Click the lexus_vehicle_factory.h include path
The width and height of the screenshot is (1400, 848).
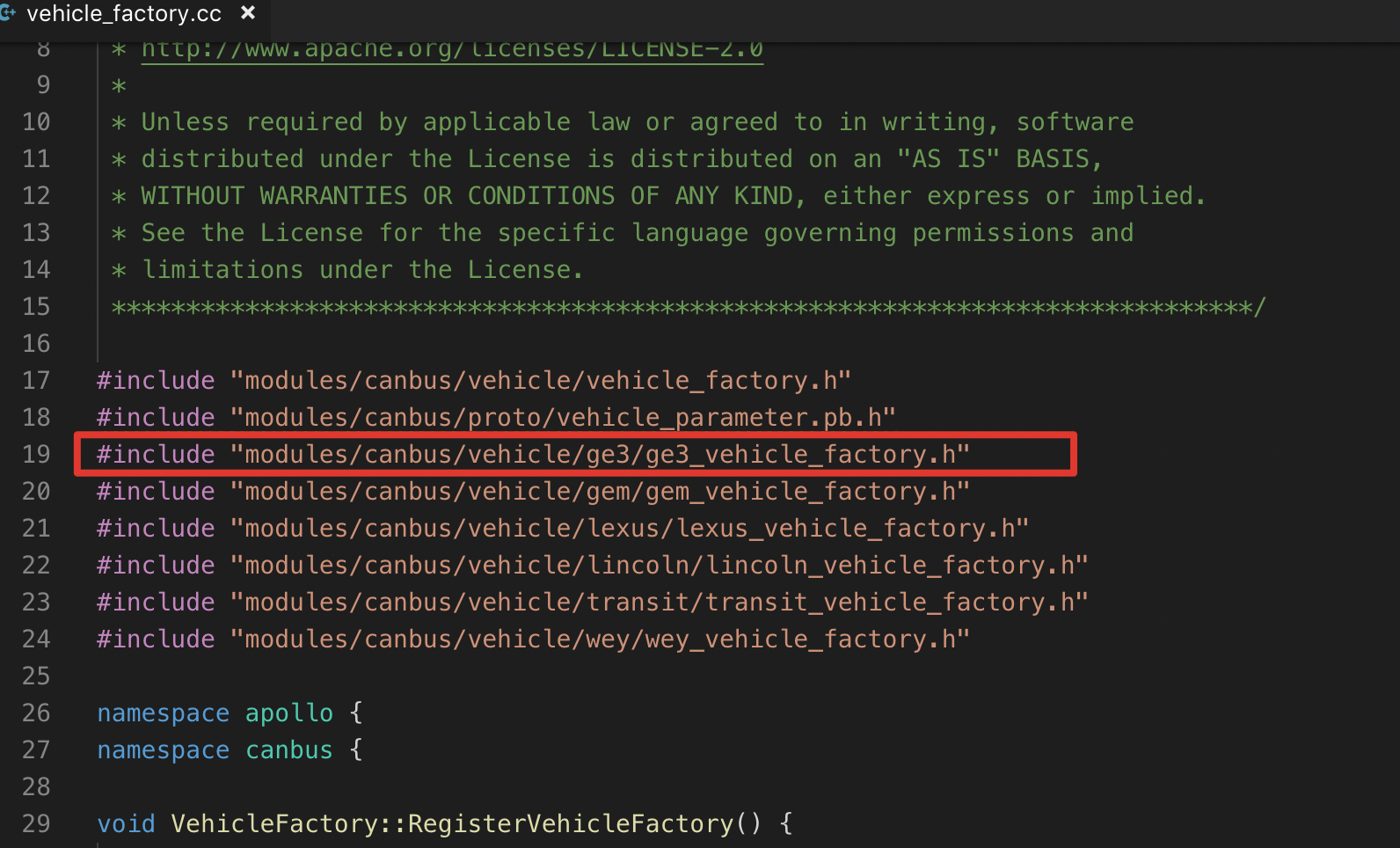[x=630, y=529]
